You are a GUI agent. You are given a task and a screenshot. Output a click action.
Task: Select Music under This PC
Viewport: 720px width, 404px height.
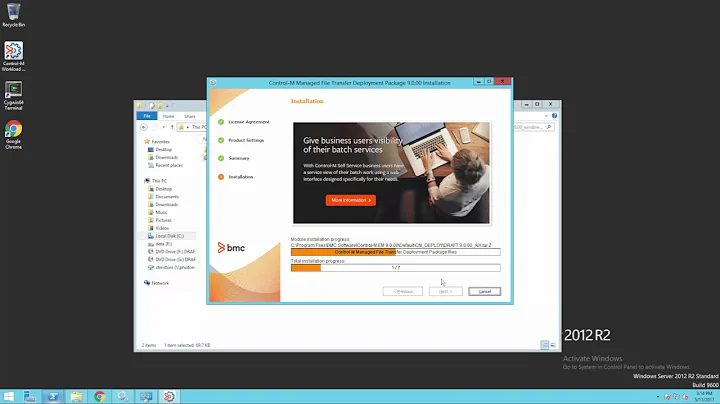(161, 212)
